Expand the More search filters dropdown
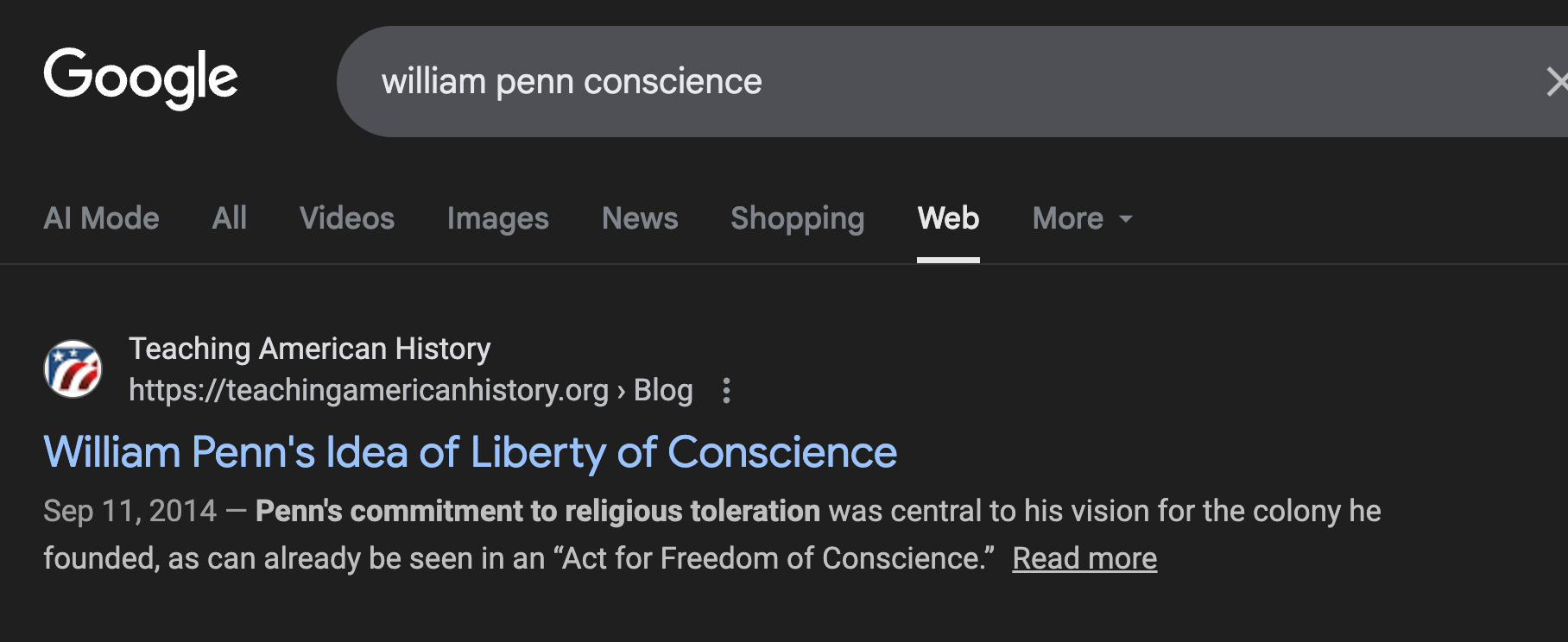 pyautogui.click(x=1082, y=219)
